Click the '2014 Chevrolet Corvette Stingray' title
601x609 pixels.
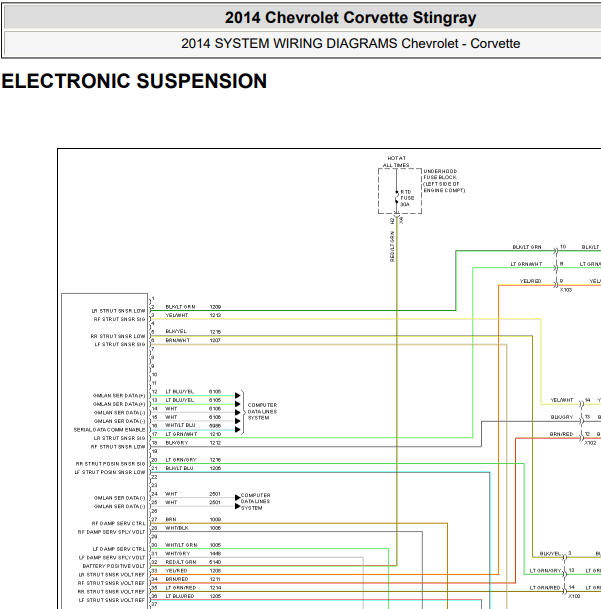pyautogui.click(x=350, y=18)
